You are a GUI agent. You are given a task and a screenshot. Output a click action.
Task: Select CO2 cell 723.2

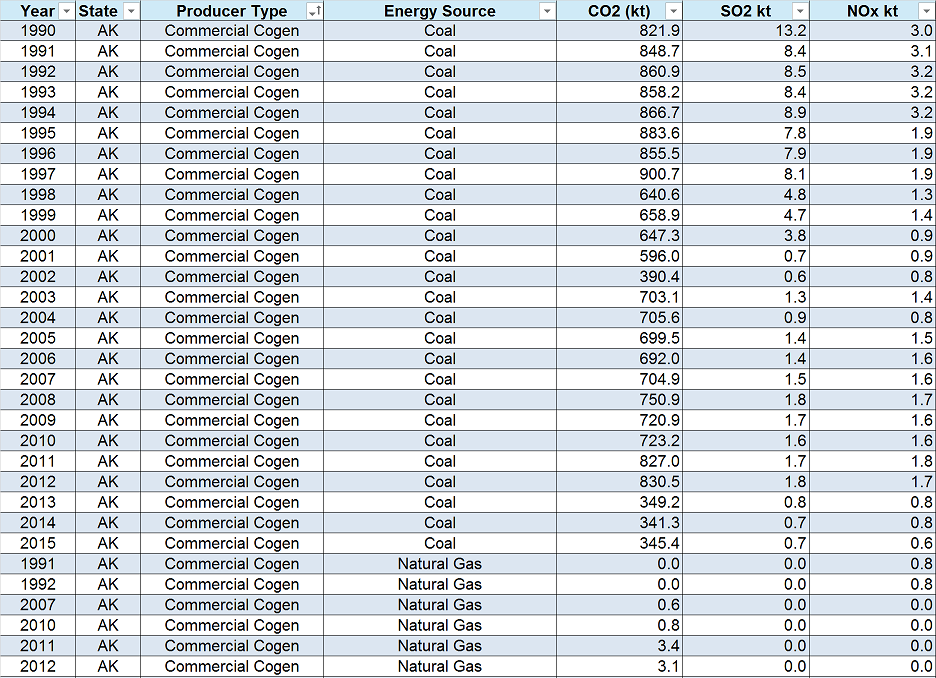(x=620, y=440)
